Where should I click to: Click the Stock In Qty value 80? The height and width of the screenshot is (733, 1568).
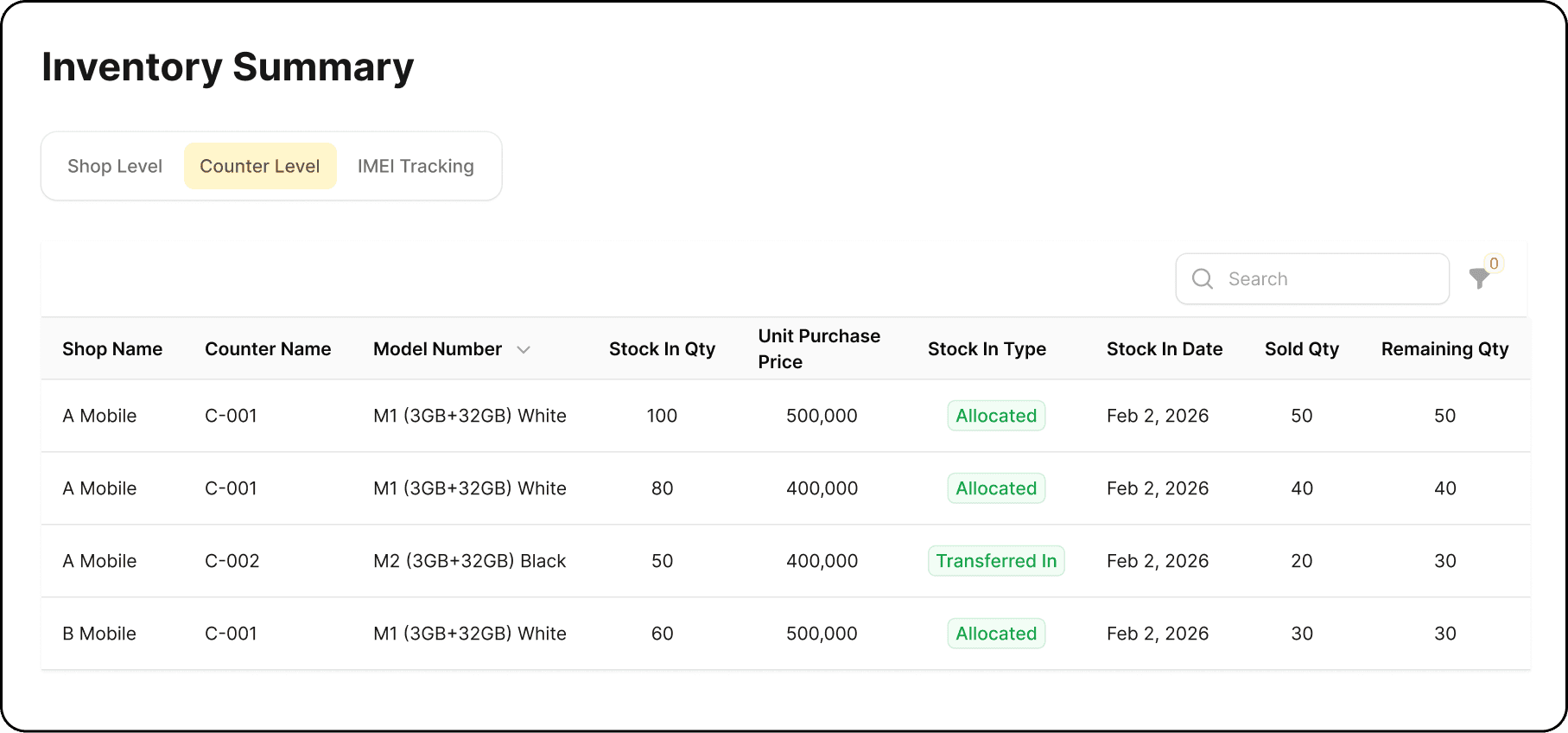[x=663, y=488]
